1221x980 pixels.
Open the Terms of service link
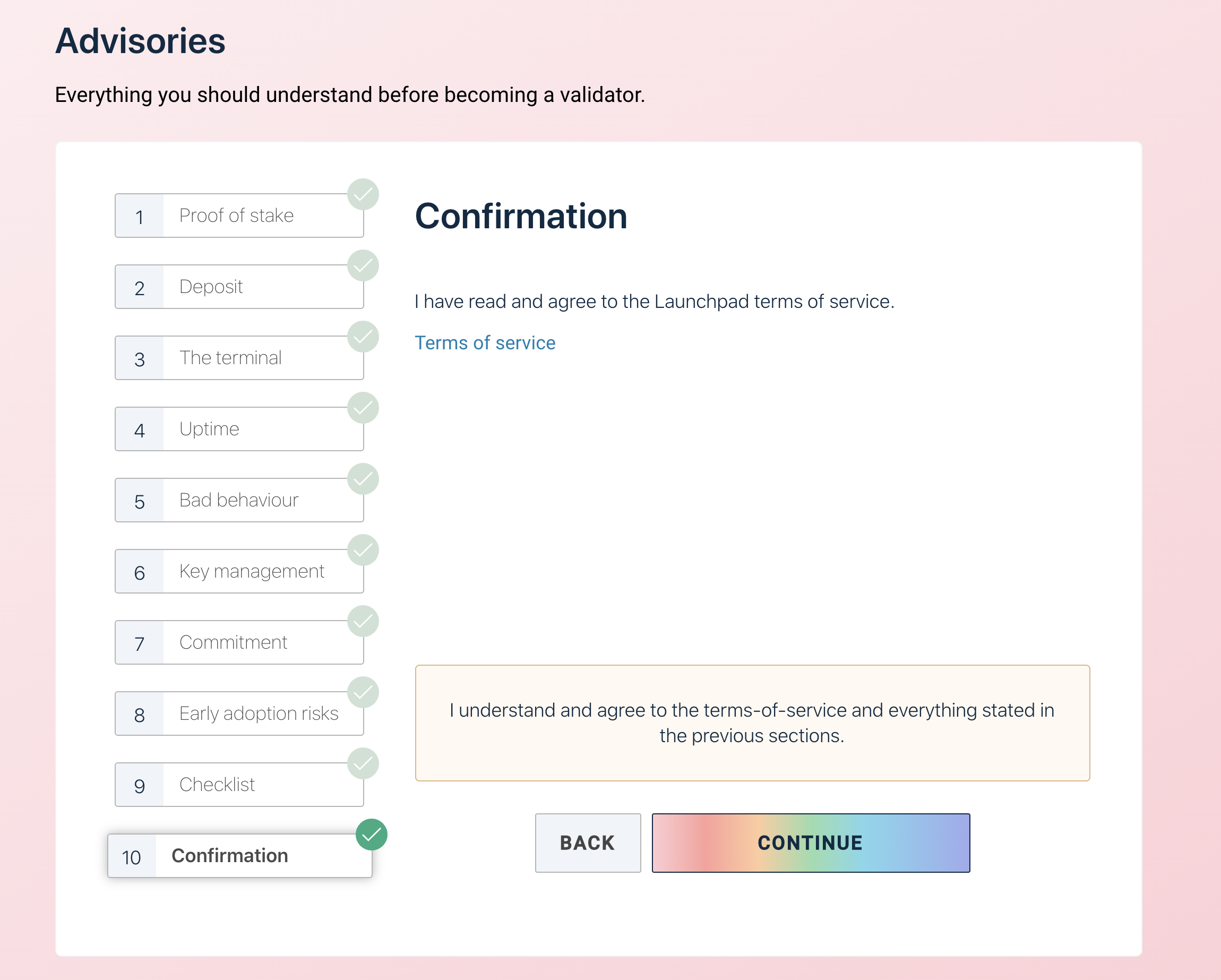tap(485, 343)
